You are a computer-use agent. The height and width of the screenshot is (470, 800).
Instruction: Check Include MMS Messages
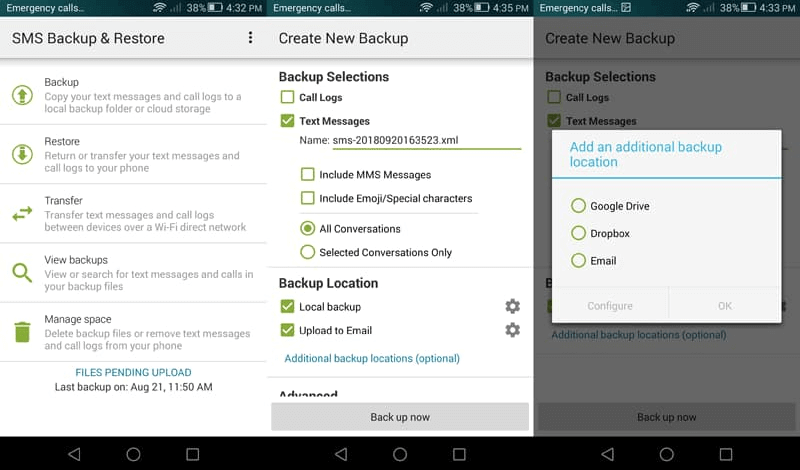coord(308,174)
